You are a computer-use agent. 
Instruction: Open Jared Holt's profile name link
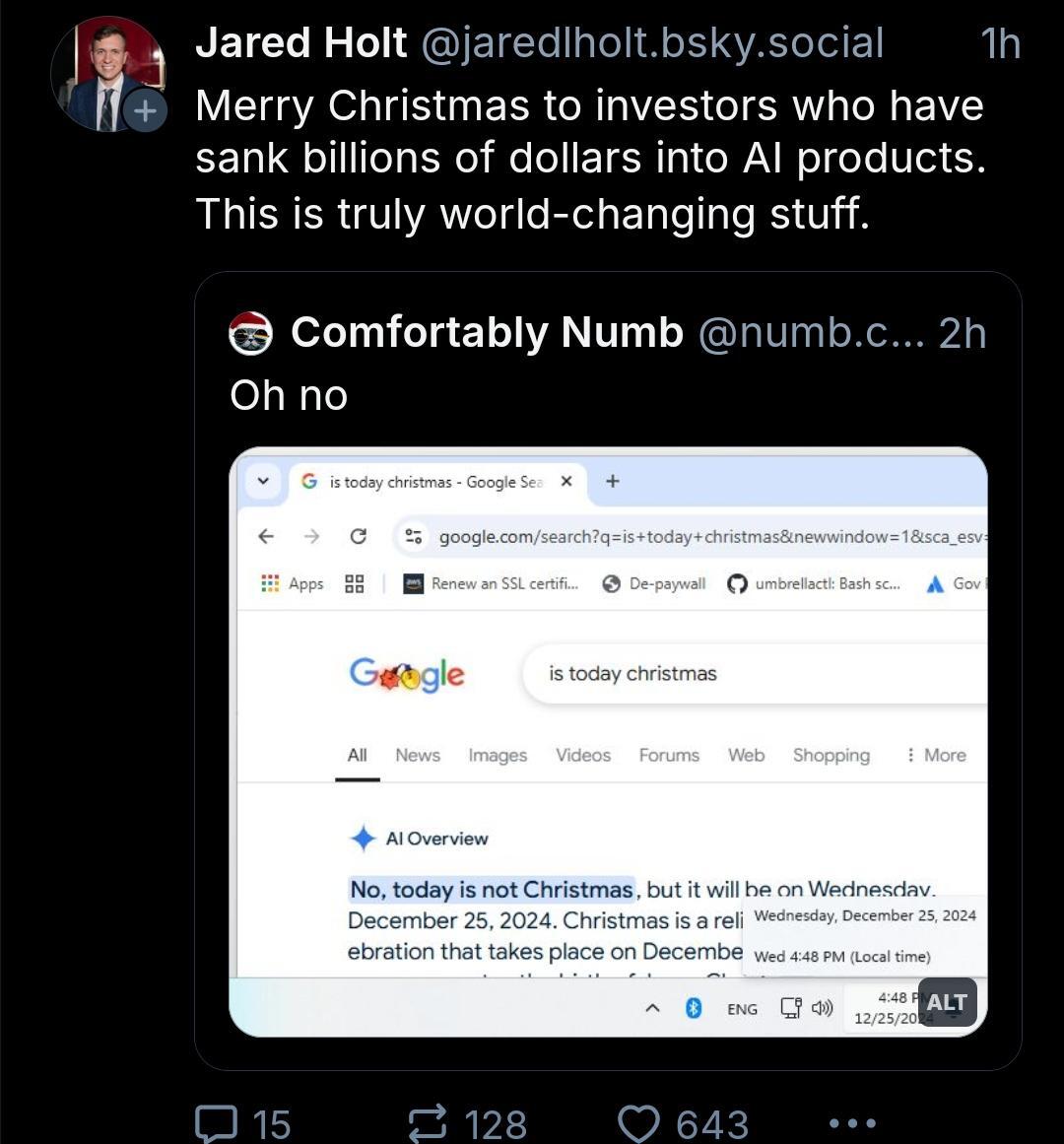pos(300,42)
